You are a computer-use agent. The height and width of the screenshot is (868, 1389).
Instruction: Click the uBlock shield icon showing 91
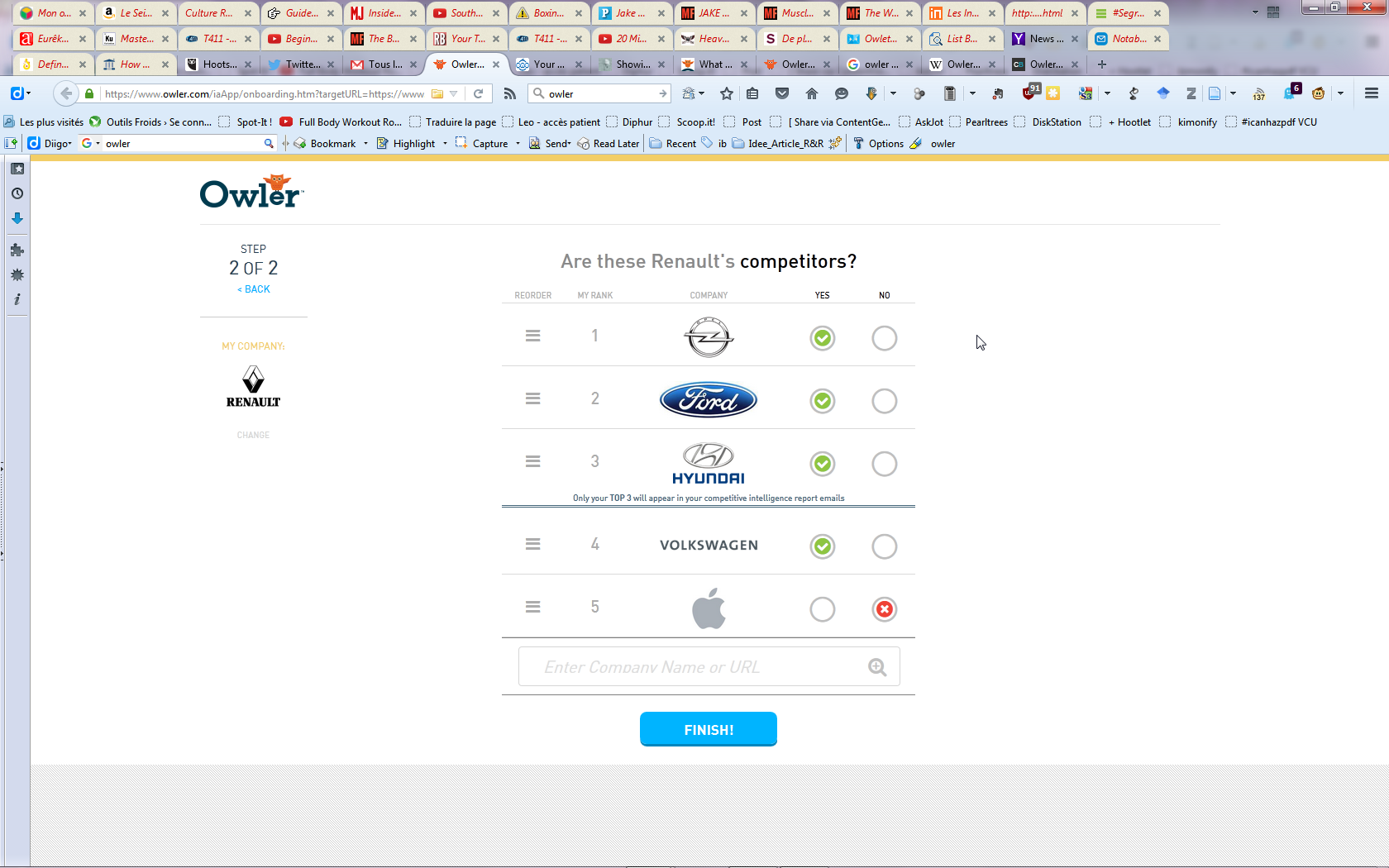click(1031, 92)
